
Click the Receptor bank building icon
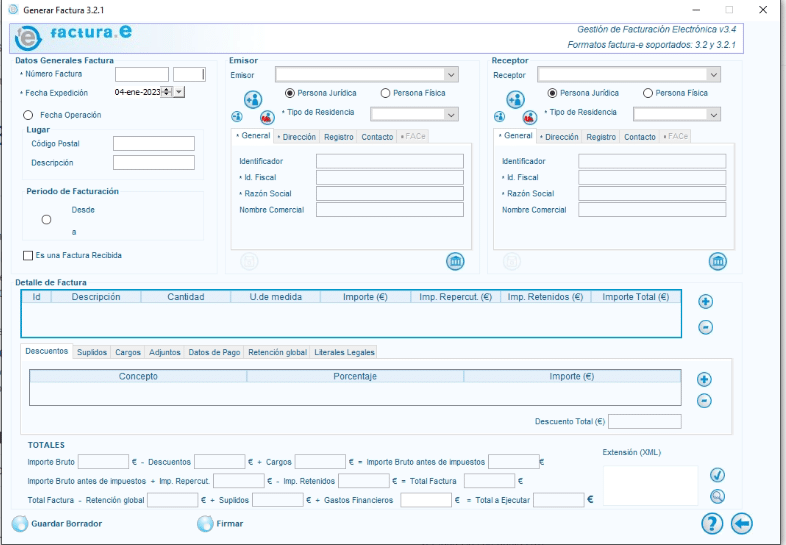point(717,261)
